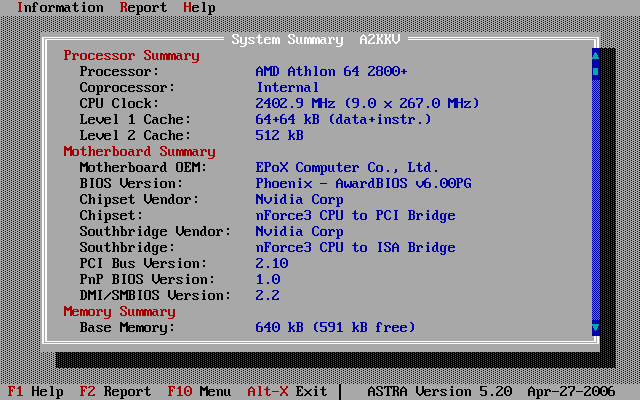Open the Information menu
The image size is (640, 400).
[x=60, y=8]
